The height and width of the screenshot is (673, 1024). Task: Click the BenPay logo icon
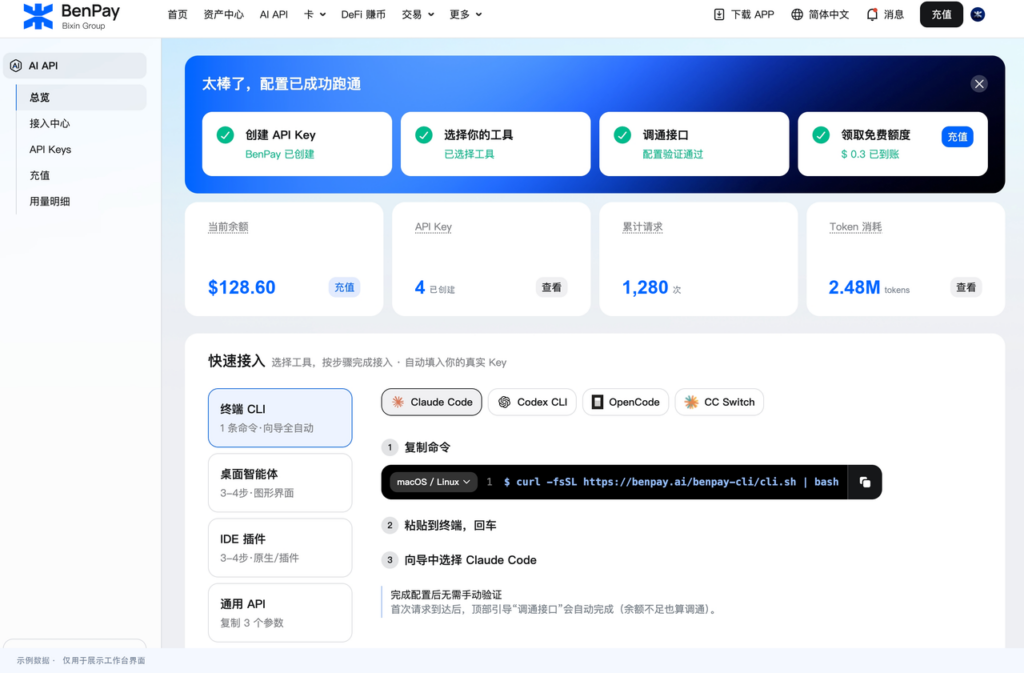coord(38,16)
